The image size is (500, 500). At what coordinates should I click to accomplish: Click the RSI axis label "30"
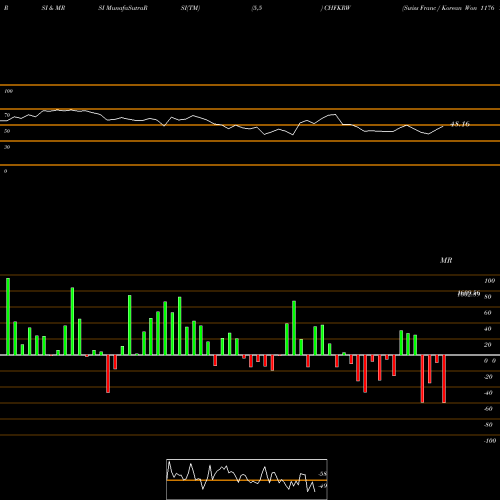click(x=7, y=147)
